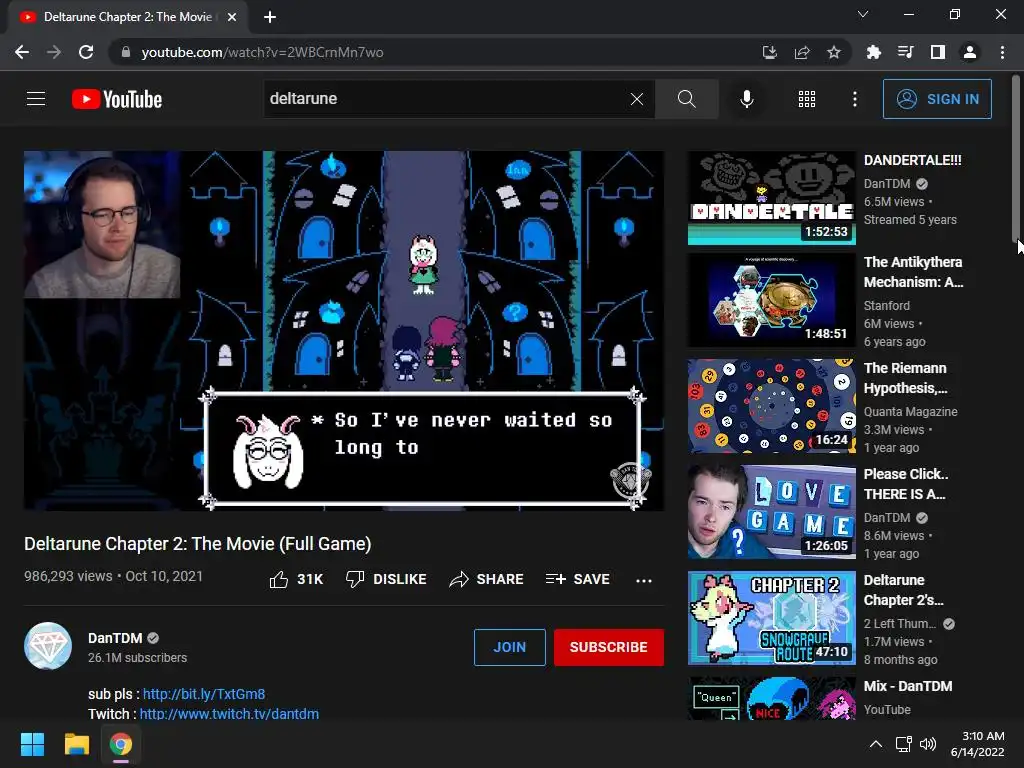This screenshot has height=768, width=1024.
Task: Click the Quanta Magazine channel name
Action: (x=910, y=411)
